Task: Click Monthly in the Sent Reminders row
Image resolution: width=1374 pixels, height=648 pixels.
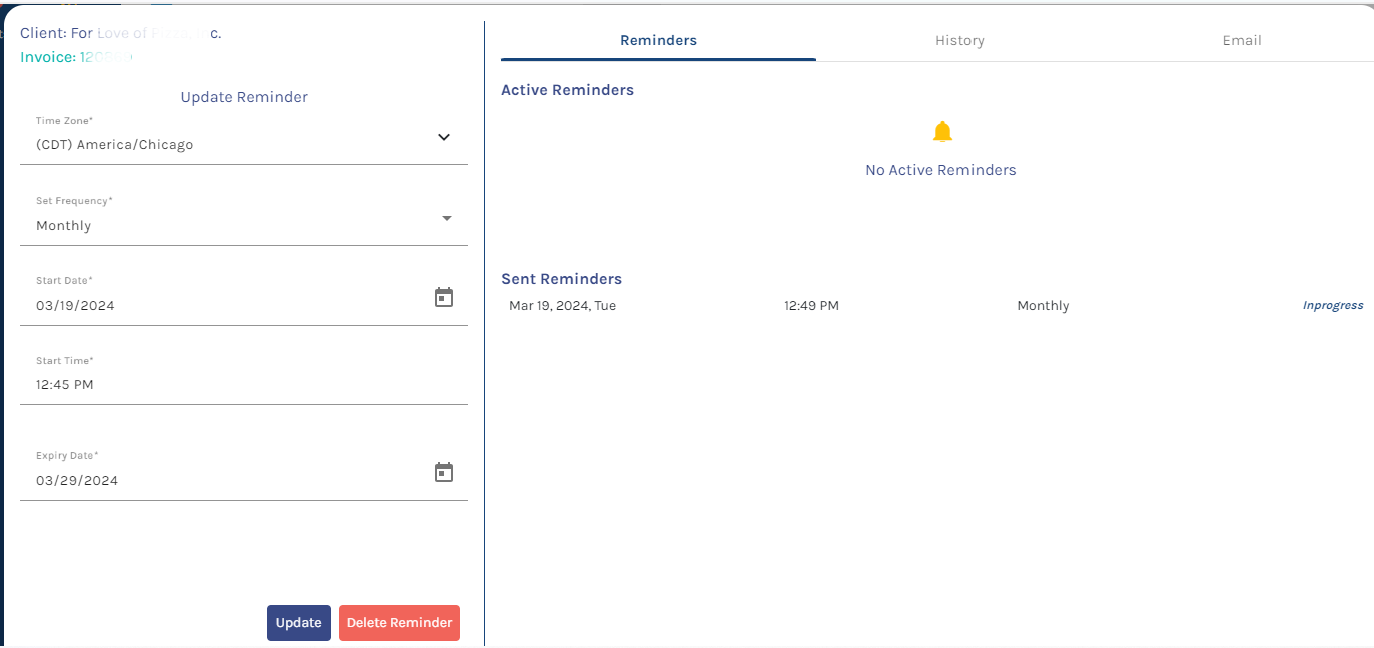Action: tap(1043, 306)
